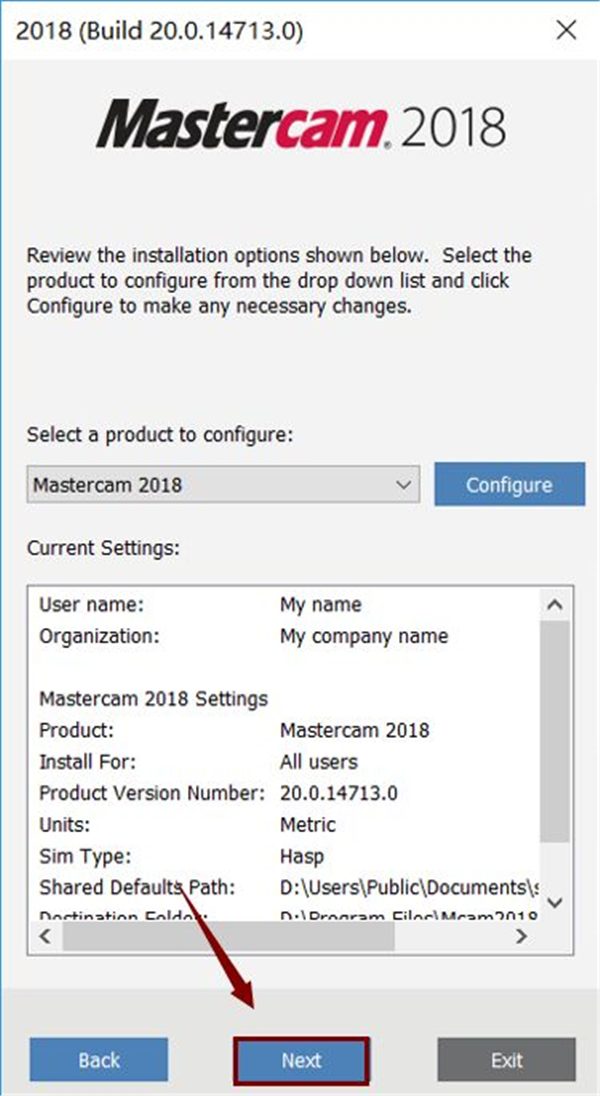Go back with the Back button
Screen dimensions: 600x1096
pos(99,1060)
